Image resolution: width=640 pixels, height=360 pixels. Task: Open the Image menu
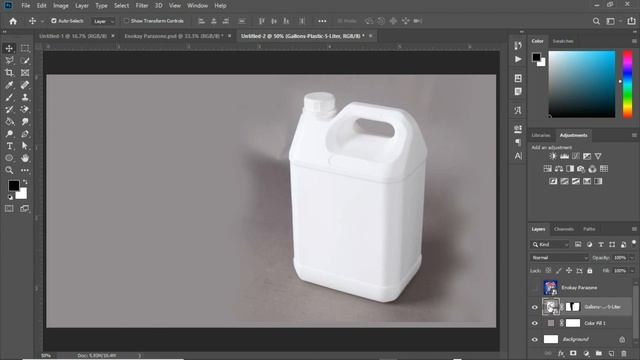point(61,6)
